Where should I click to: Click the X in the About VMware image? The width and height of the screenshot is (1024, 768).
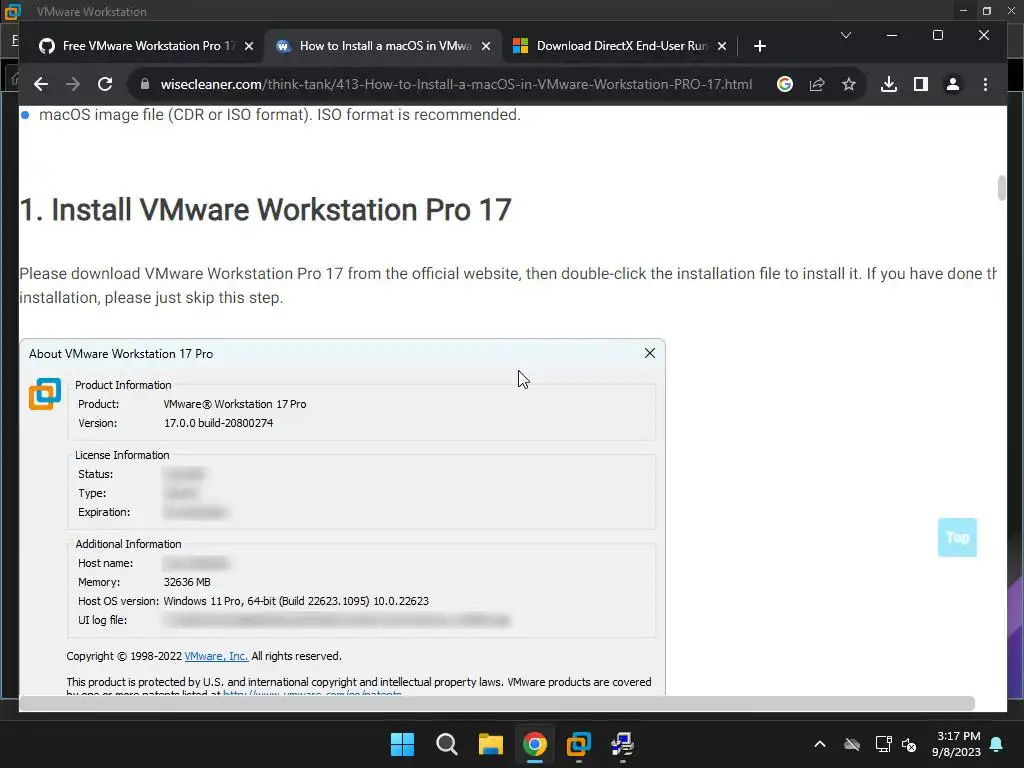point(650,353)
